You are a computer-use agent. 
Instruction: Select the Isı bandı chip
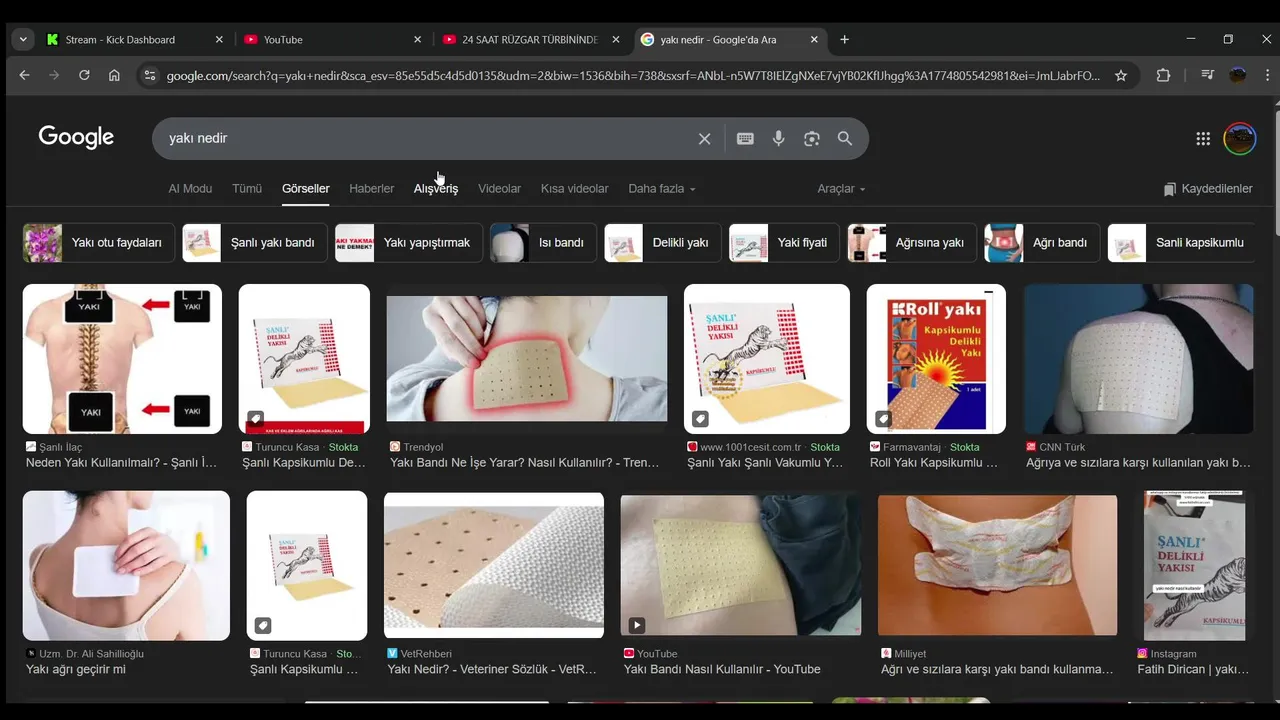543,243
